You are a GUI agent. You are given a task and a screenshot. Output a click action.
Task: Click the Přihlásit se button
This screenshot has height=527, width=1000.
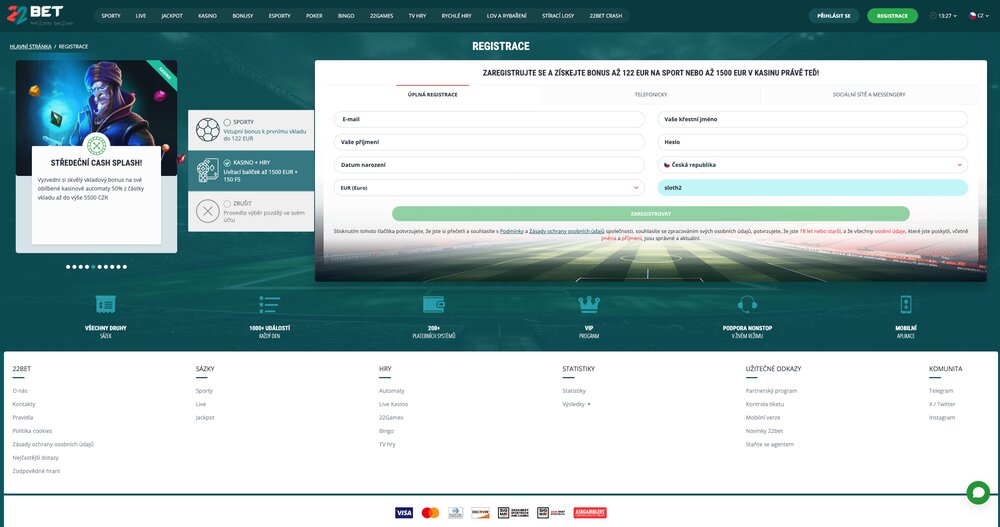click(833, 16)
